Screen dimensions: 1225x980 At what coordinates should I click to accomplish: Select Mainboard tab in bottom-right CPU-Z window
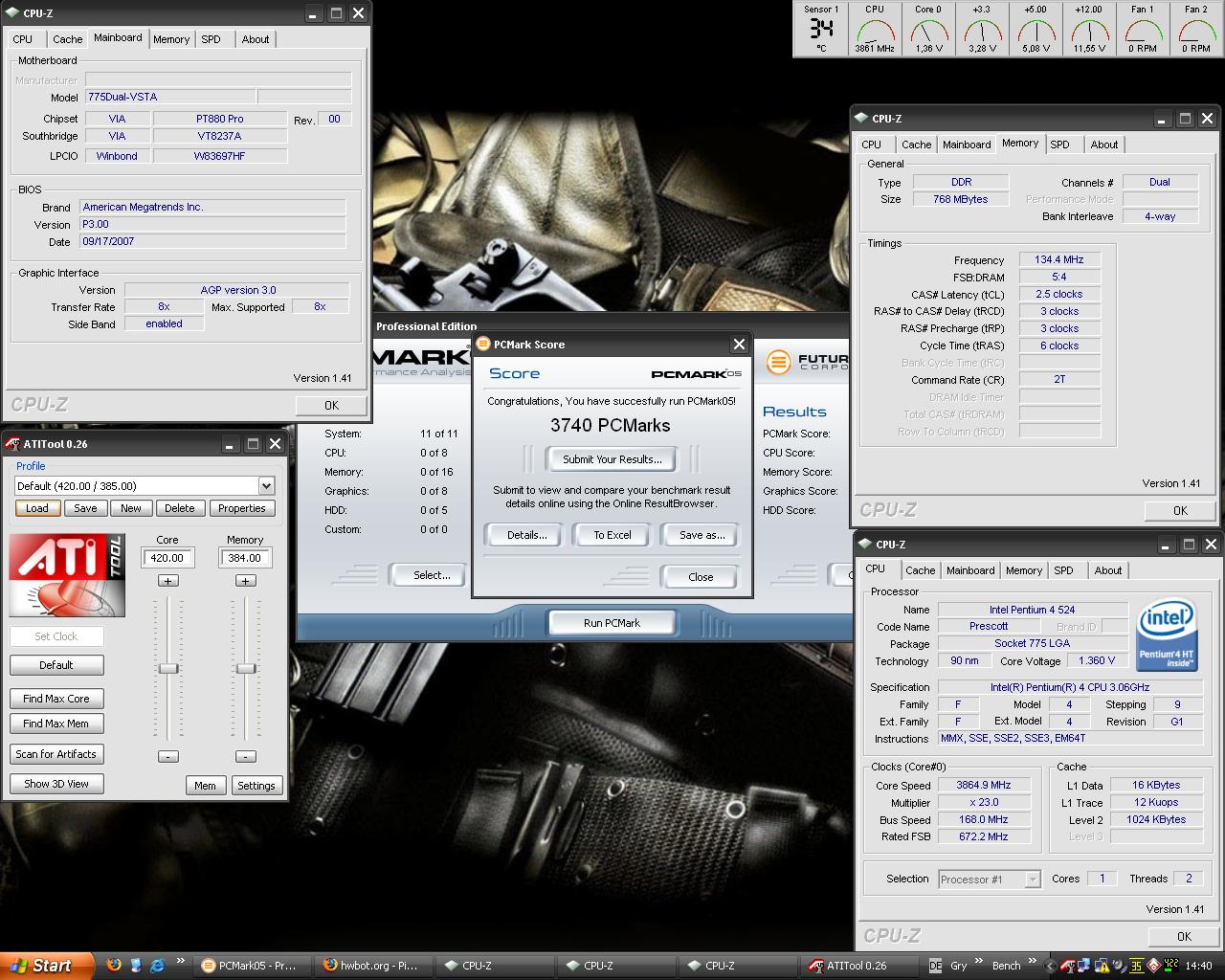pyautogui.click(x=970, y=570)
